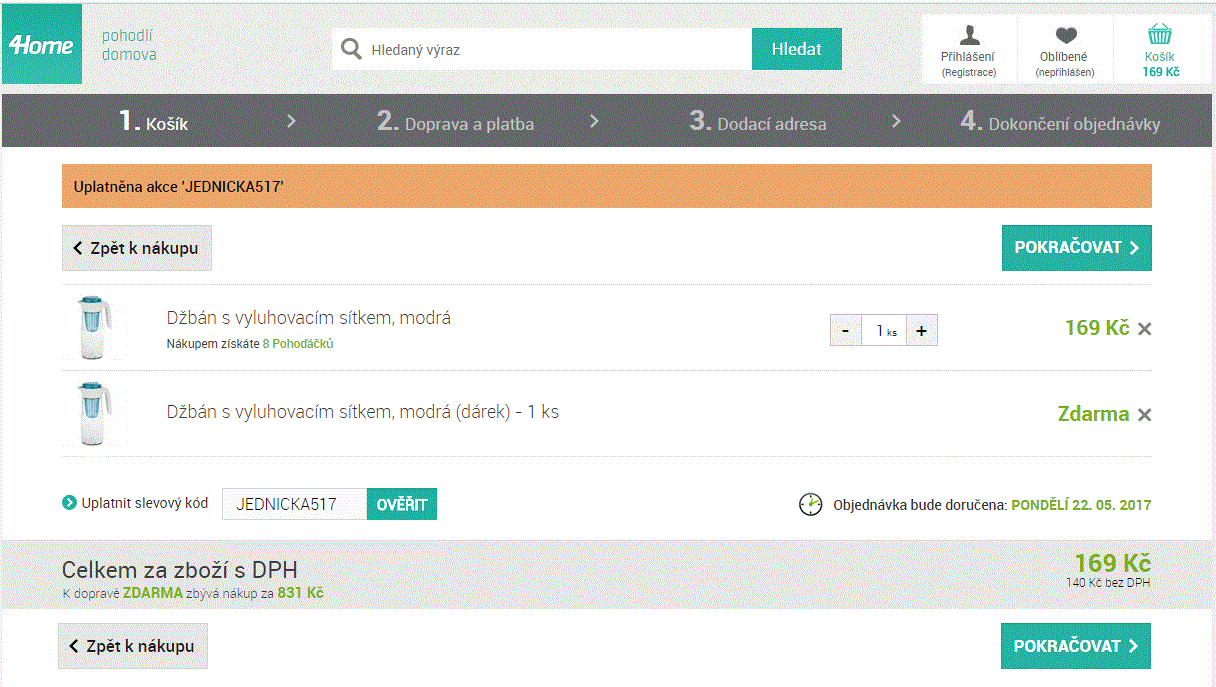
Task: Go to step 3 Dodací adresa
Action: point(758,122)
